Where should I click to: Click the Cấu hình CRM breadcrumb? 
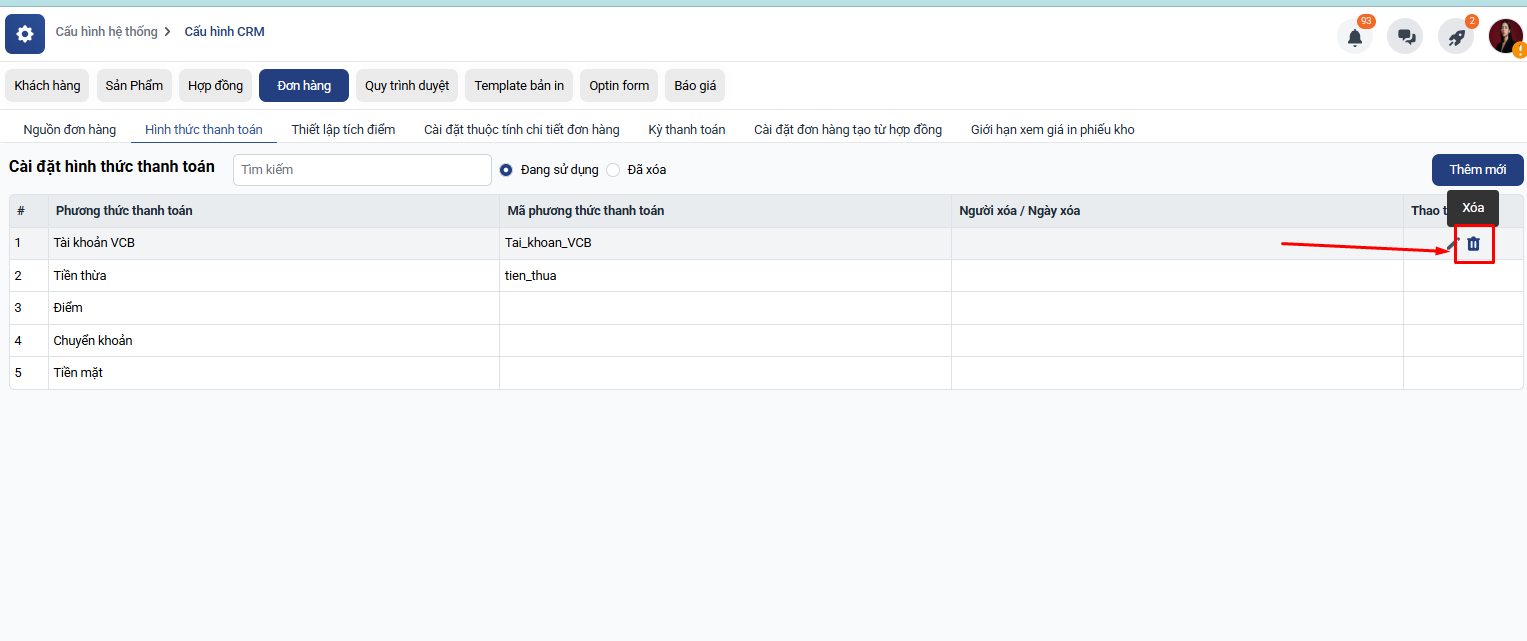point(225,32)
